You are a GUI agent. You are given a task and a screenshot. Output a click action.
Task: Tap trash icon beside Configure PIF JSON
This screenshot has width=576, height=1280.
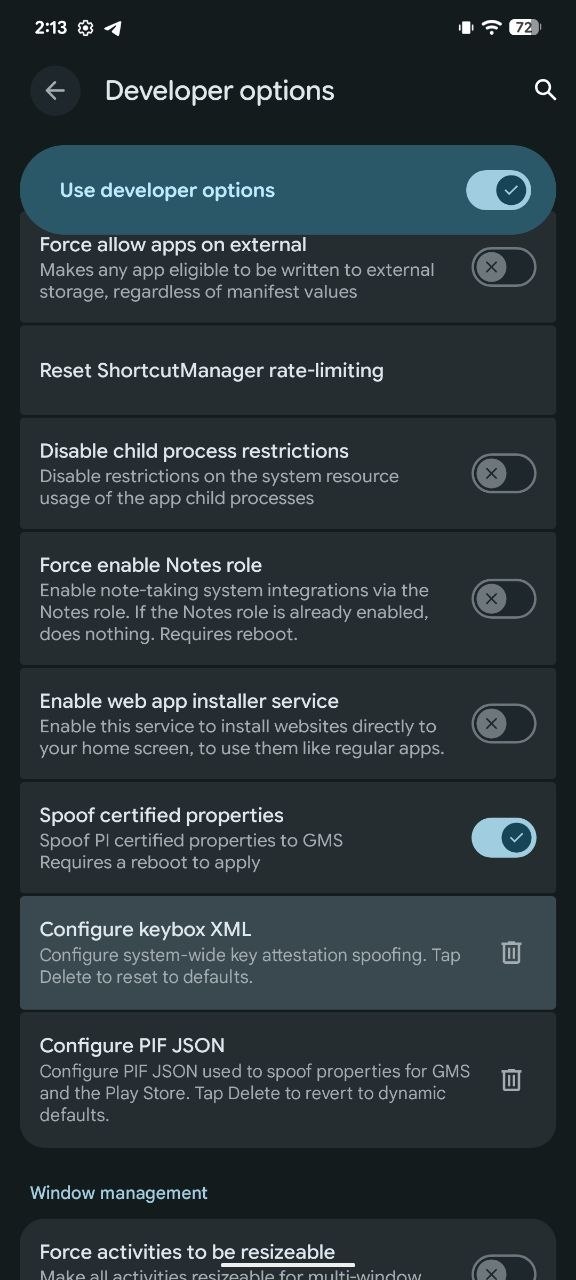[511, 1079]
